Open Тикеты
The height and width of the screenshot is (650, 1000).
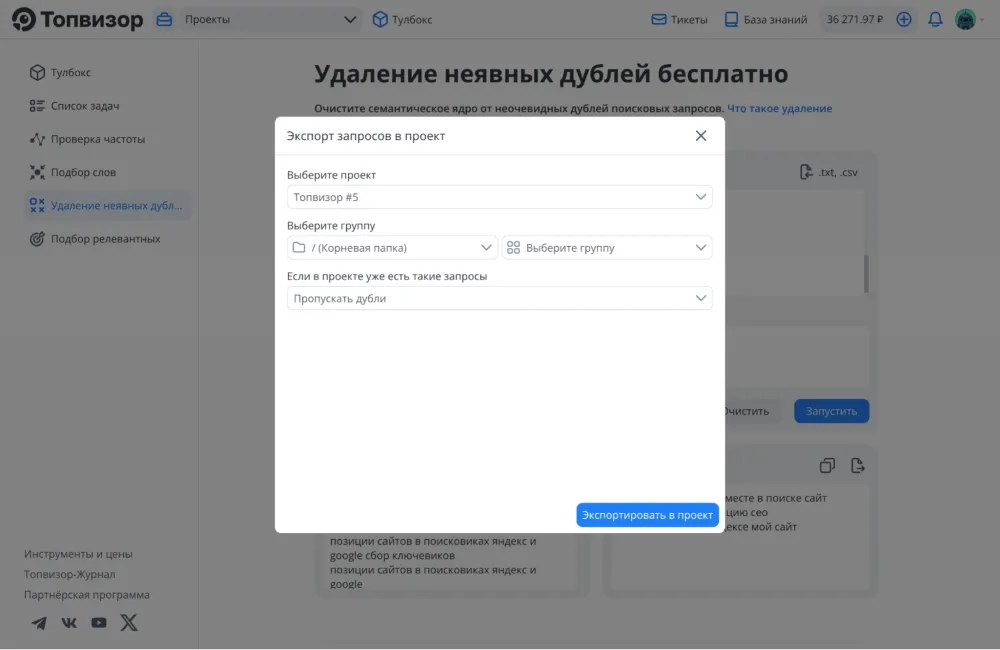click(x=679, y=19)
